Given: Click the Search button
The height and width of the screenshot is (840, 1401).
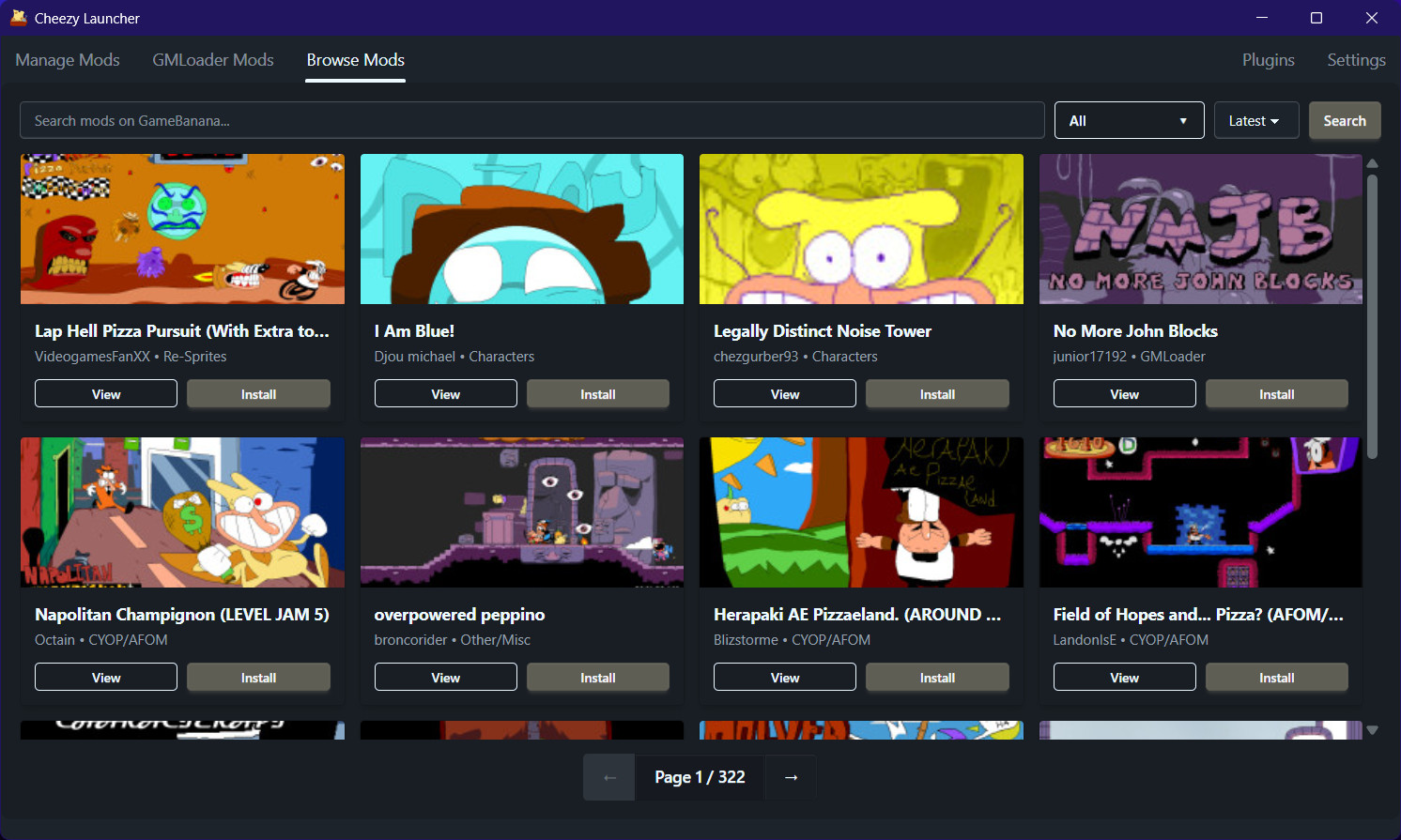Looking at the screenshot, I should coord(1345,120).
